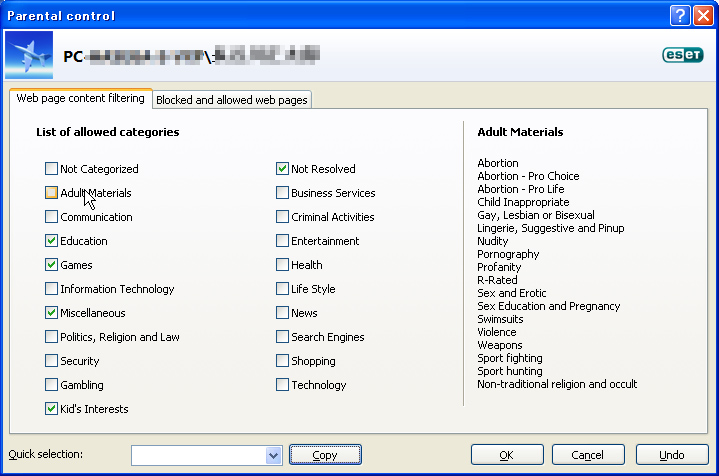Click the 'Violence' subcategory text
719x476 pixels.
click(x=497, y=332)
